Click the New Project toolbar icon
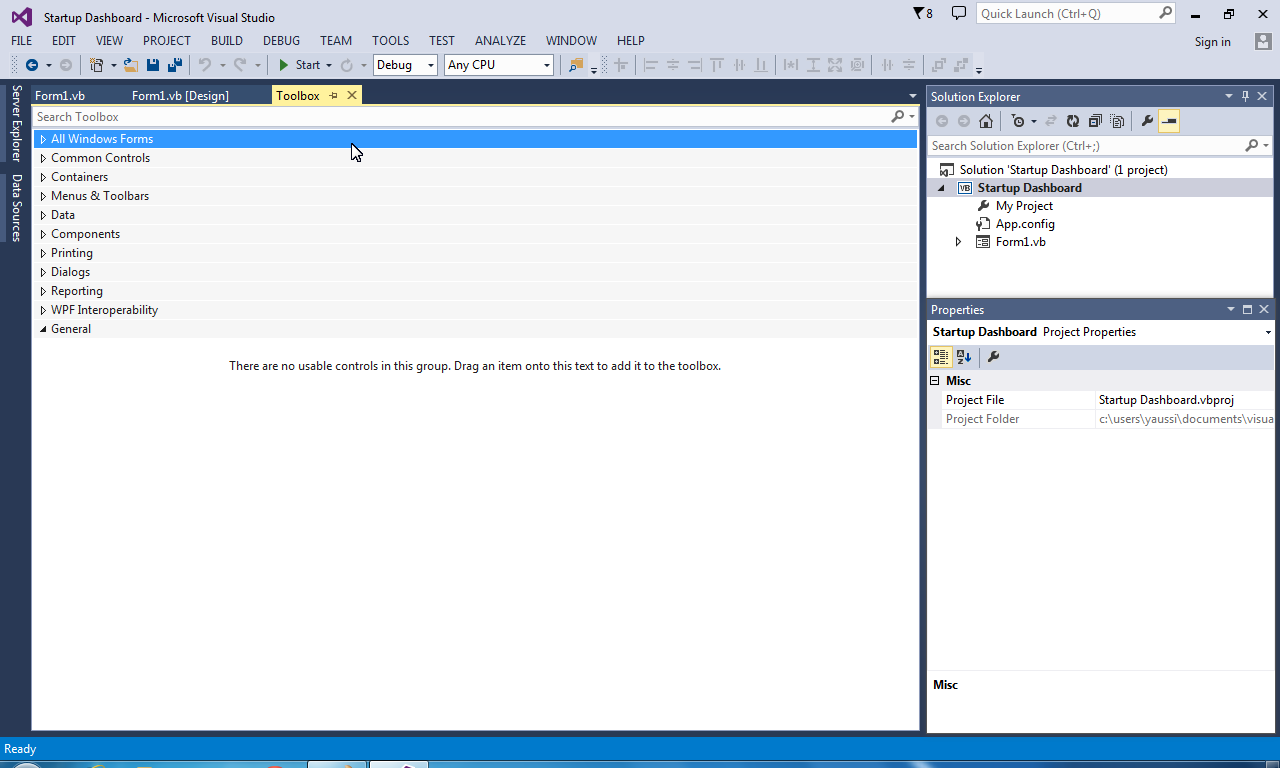The width and height of the screenshot is (1281, 768). click(96, 65)
